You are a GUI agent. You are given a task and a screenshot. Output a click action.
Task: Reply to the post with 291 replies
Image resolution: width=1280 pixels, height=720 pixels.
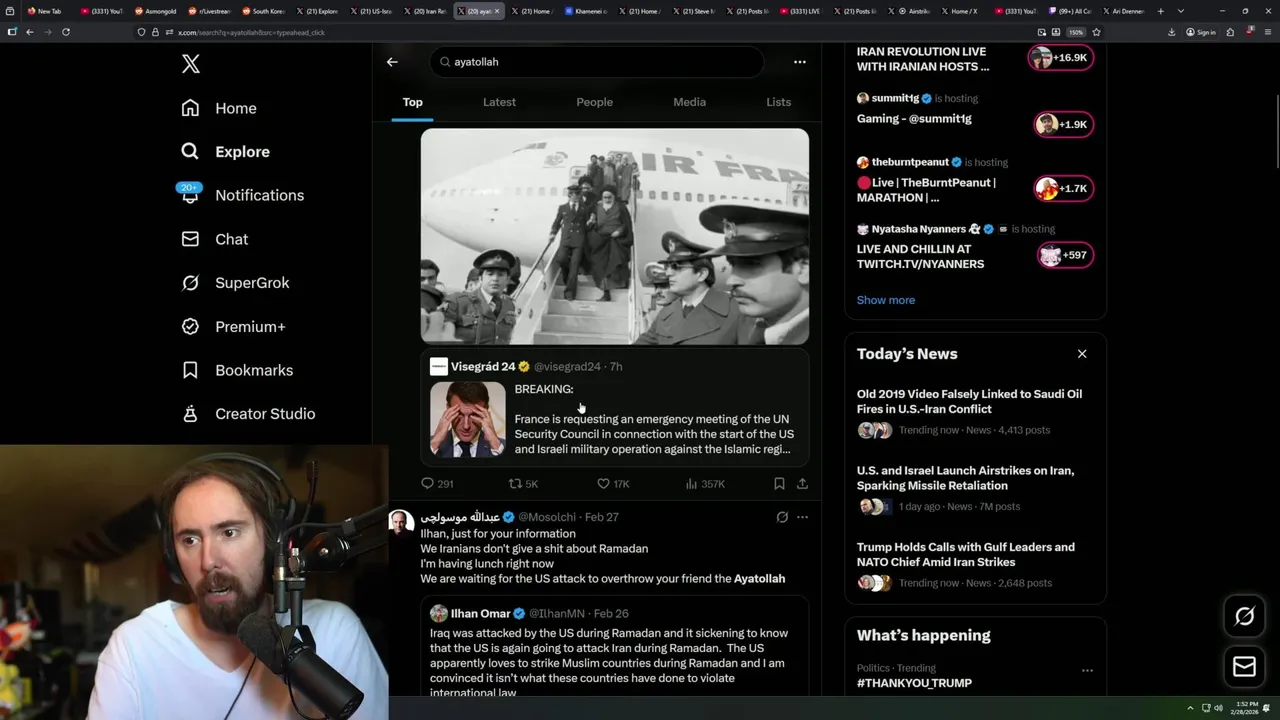pos(437,484)
